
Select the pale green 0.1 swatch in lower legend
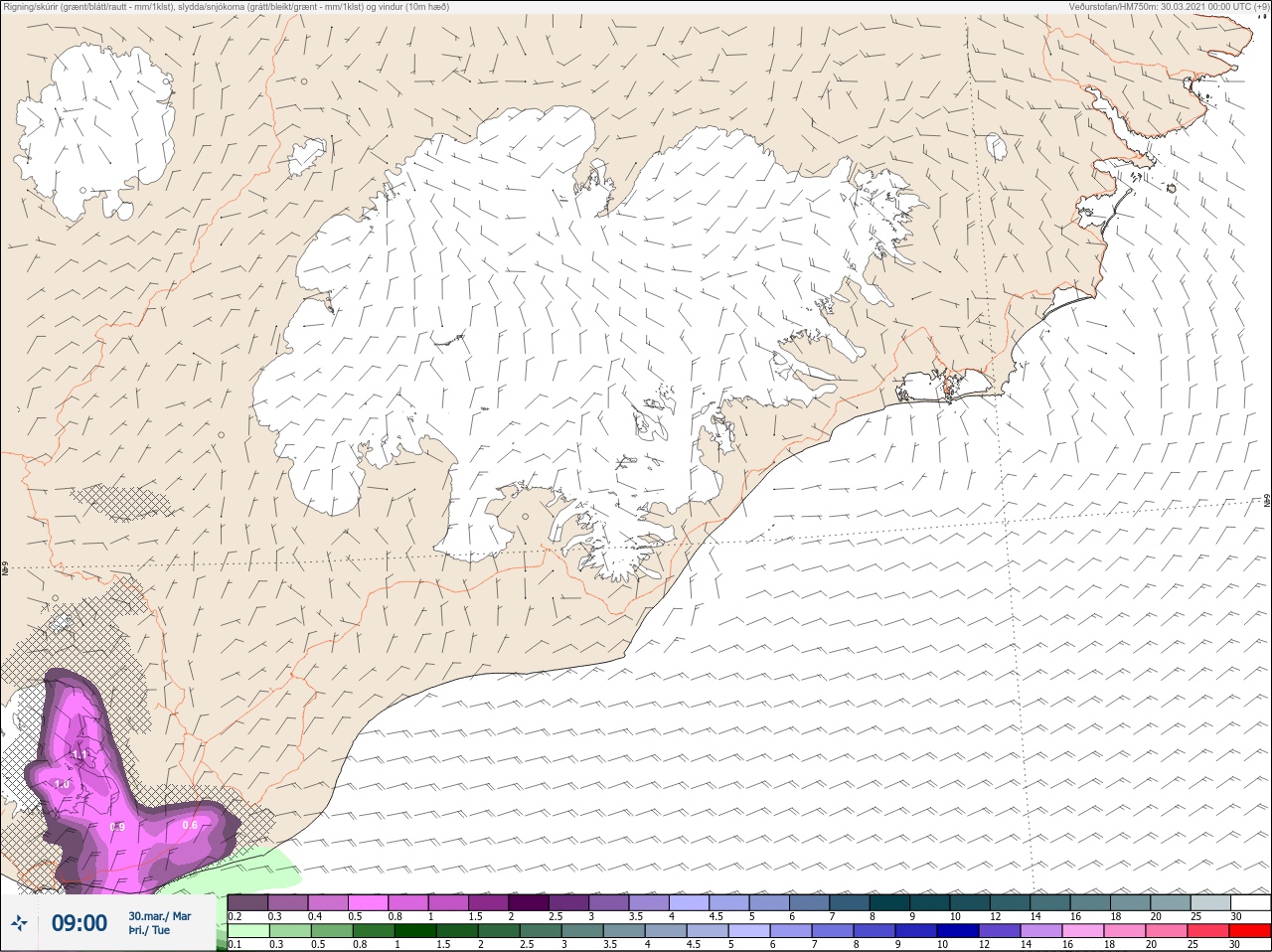tap(247, 932)
